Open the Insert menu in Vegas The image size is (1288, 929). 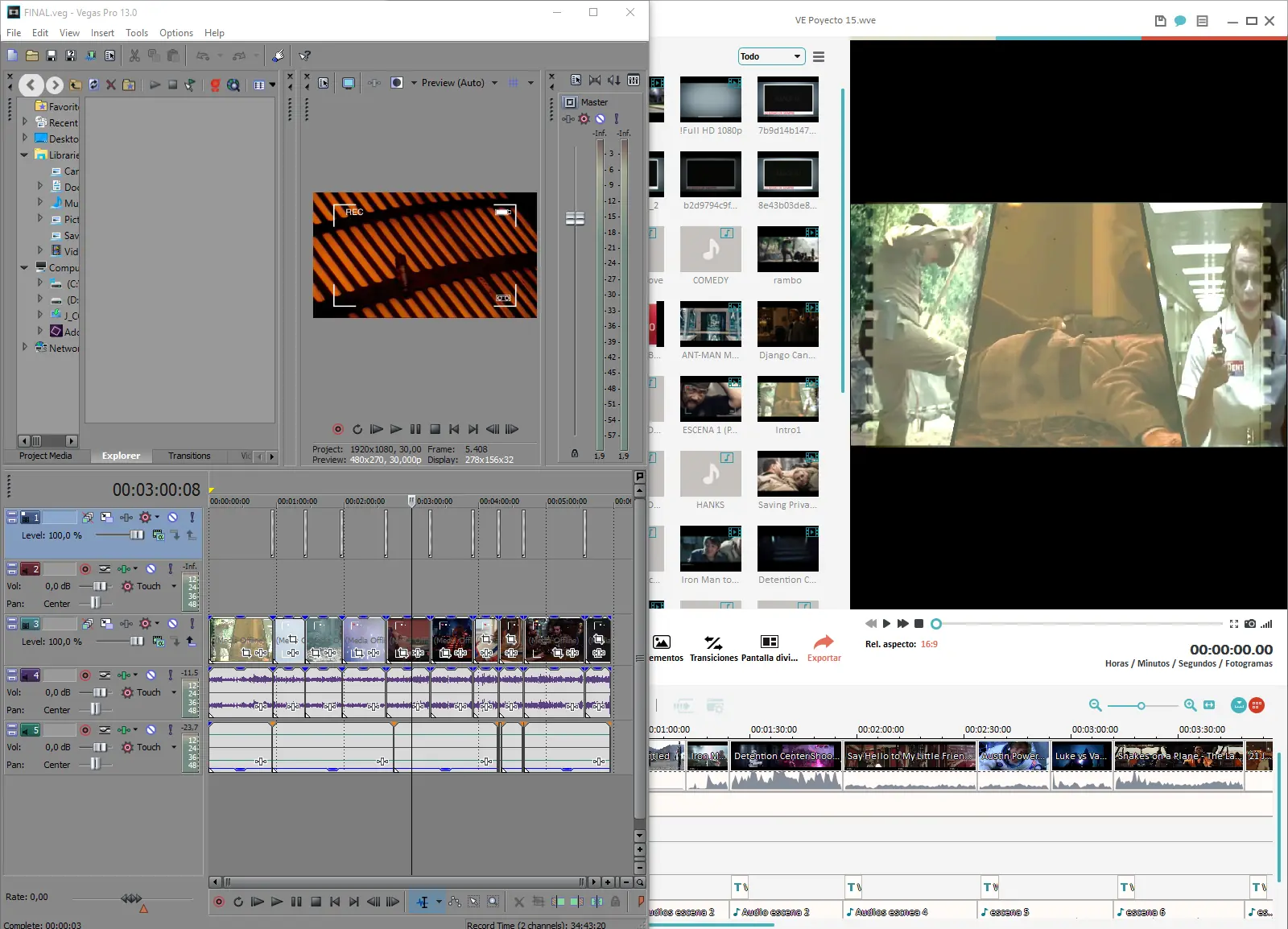tap(102, 33)
